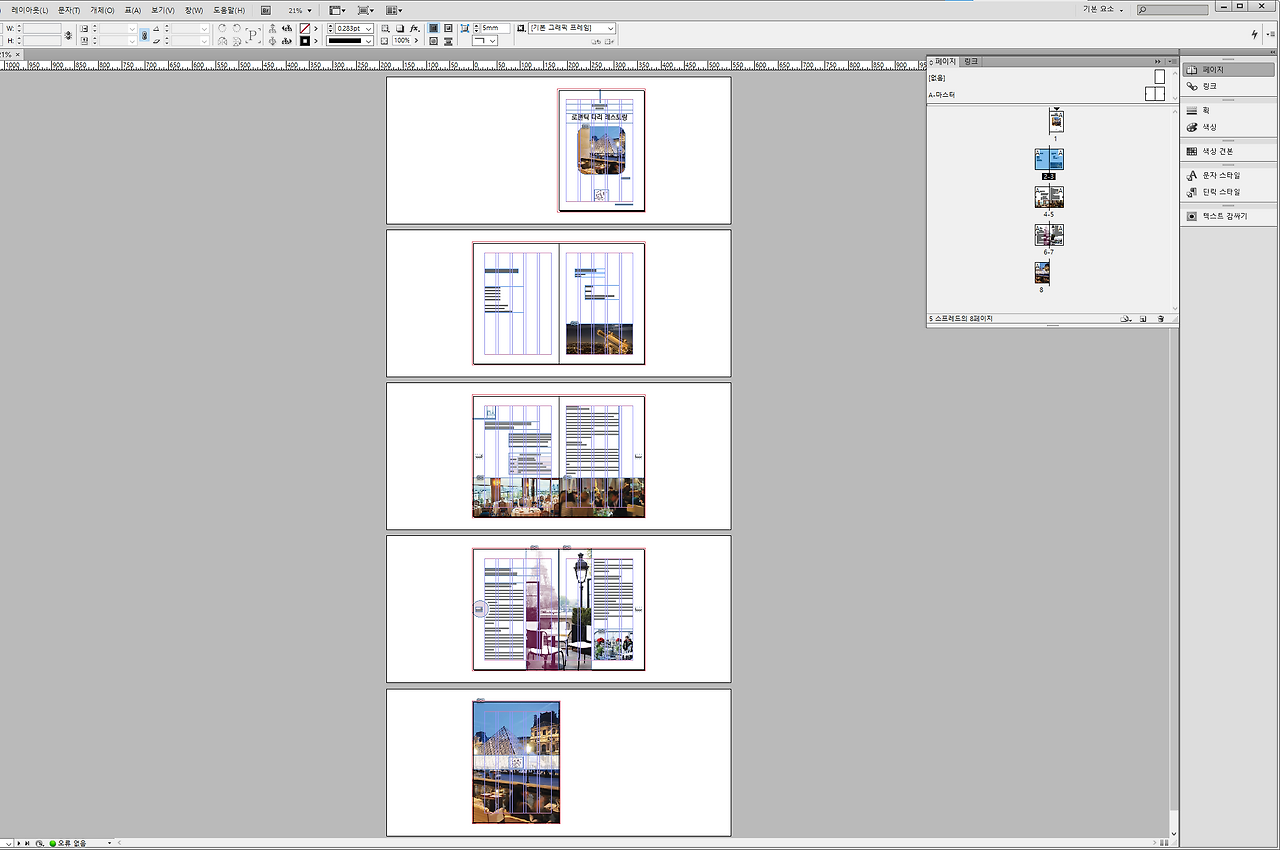This screenshot has width=1280, height=850.
Task: Open the 획 (Stroke) panel from the dock
Action: coord(1229,111)
